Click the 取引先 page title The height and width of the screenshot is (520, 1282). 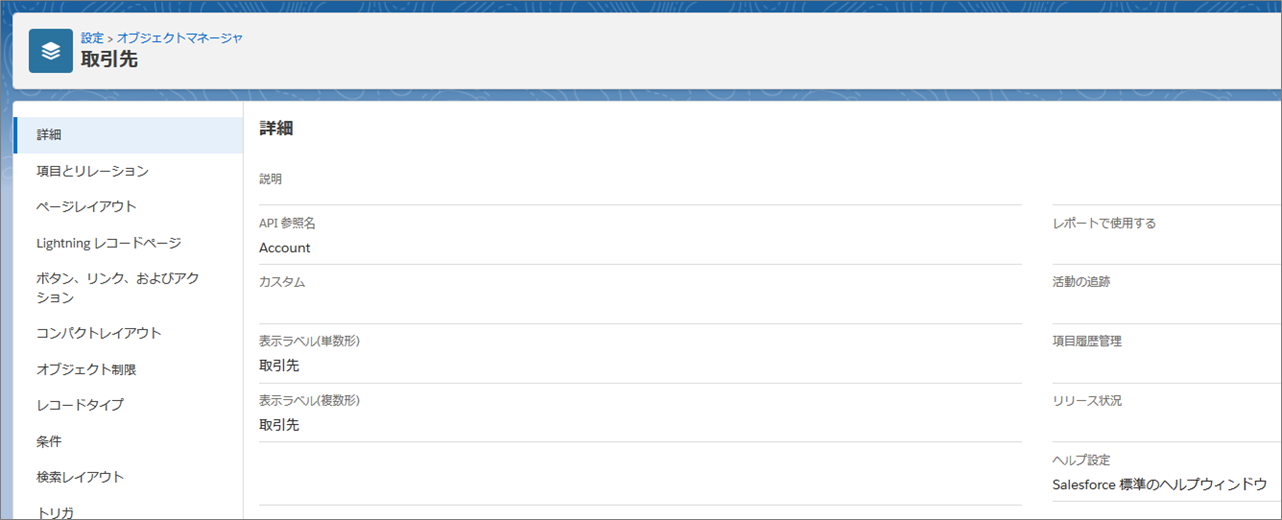point(109,60)
